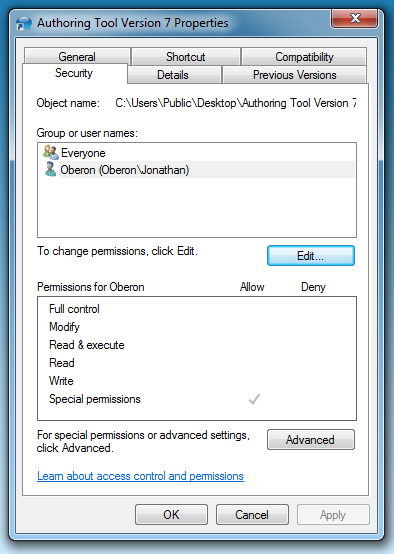The height and width of the screenshot is (554, 394).
Task: Open the Shortcut tab
Action: pyautogui.click(x=186, y=57)
